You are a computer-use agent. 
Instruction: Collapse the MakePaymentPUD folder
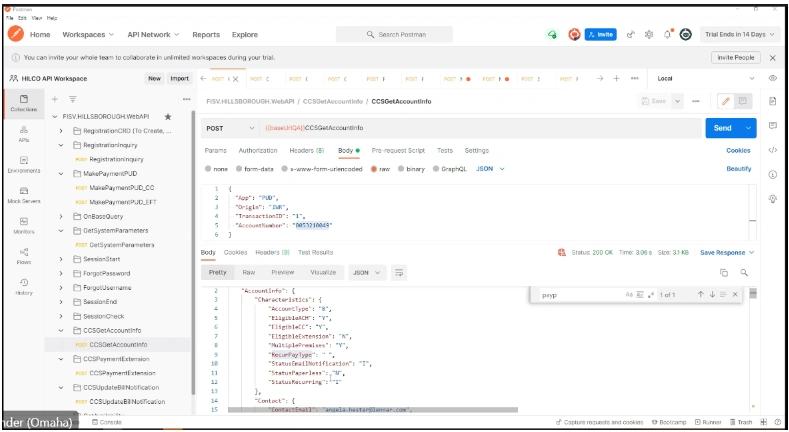(x=61, y=174)
